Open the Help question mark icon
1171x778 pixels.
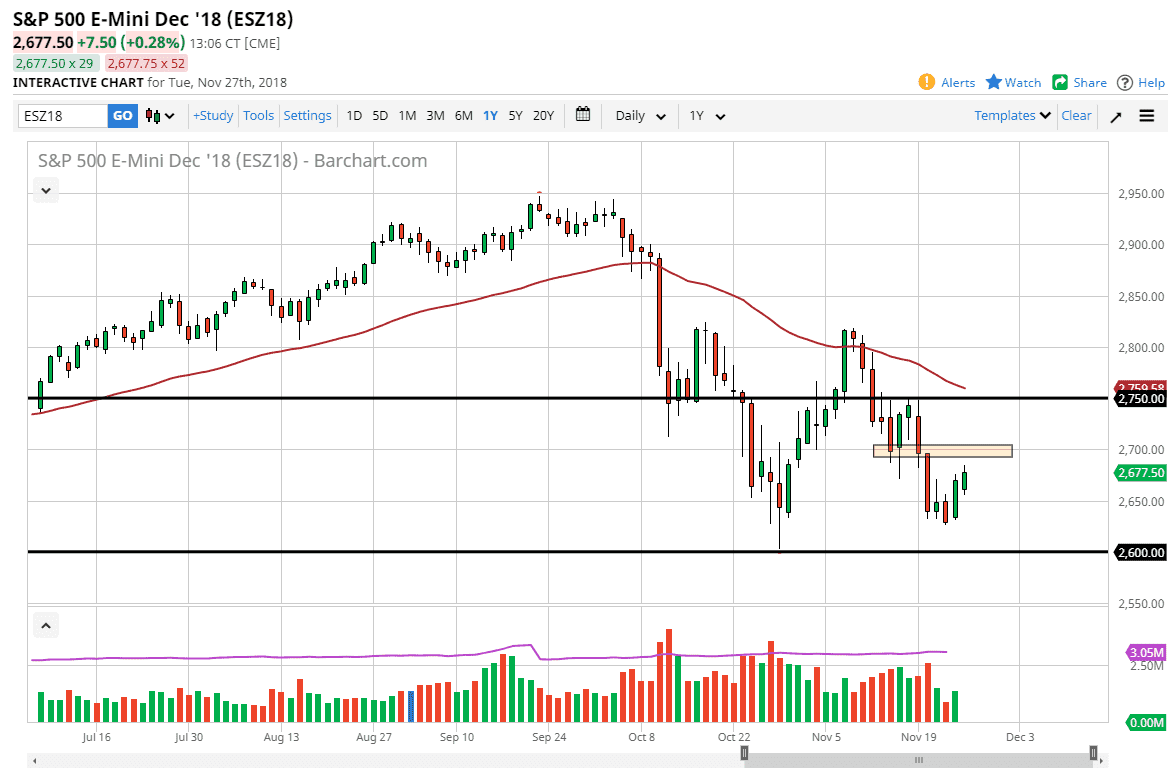pos(1125,82)
